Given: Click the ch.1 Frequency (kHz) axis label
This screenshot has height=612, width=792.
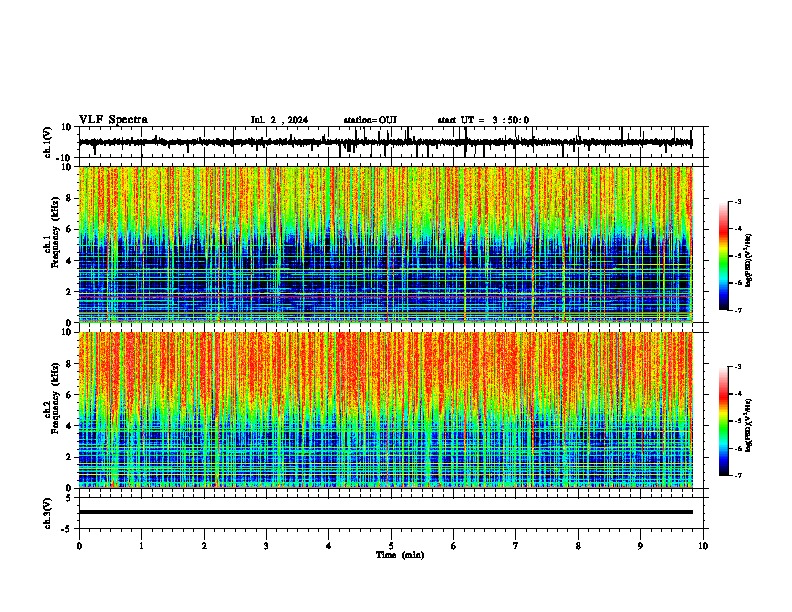Looking at the screenshot, I should coord(53,232).
